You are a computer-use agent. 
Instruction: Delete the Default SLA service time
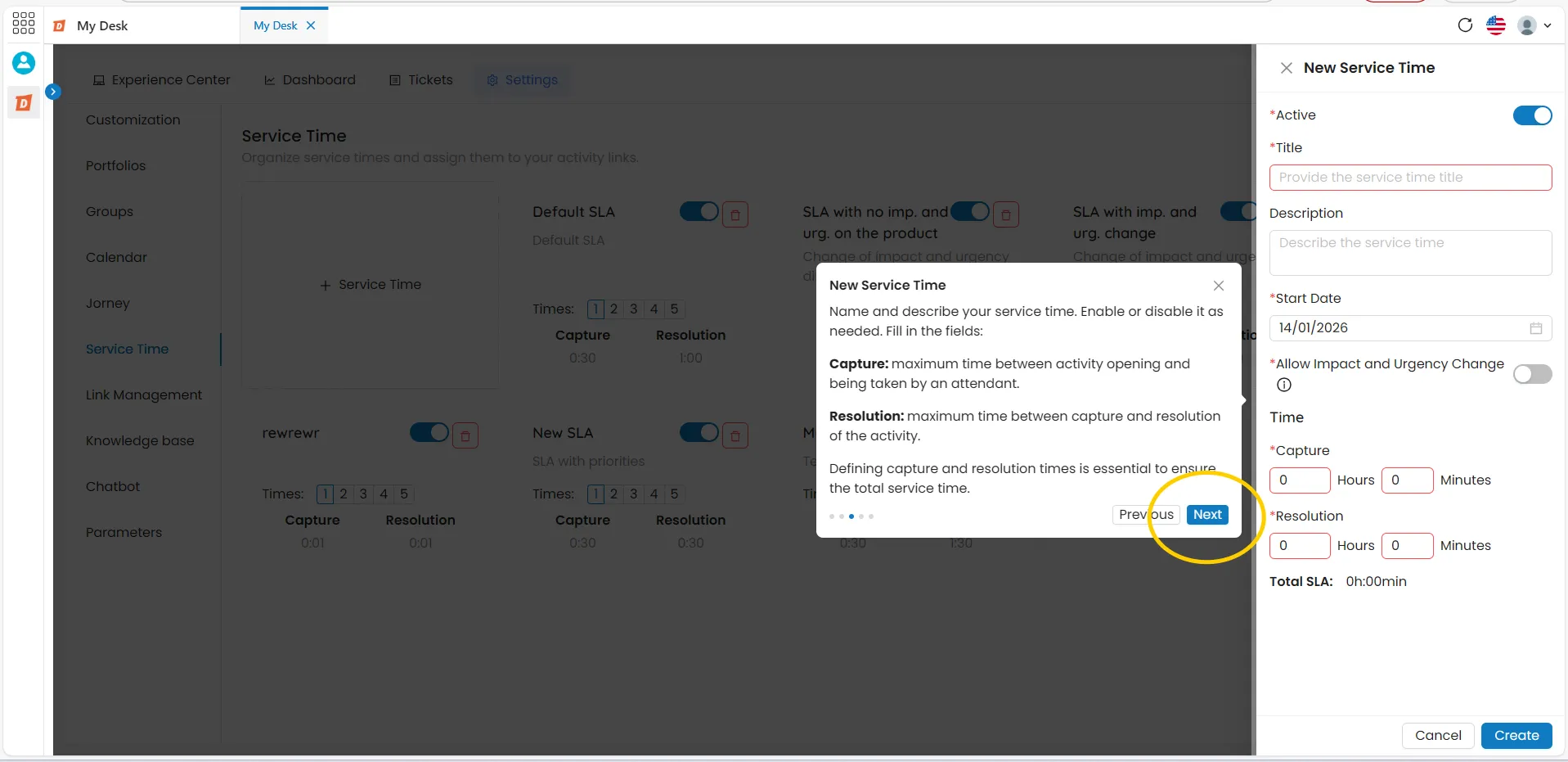(735, 215)
